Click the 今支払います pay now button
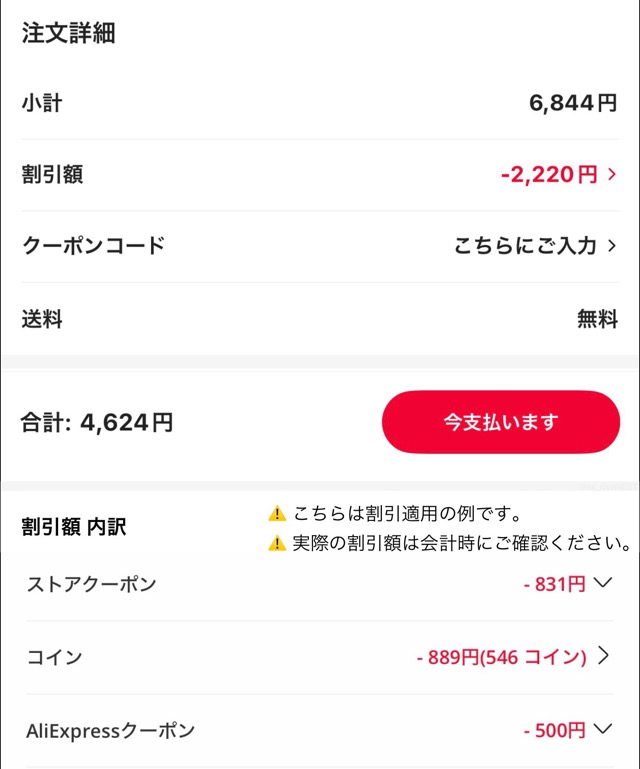This screenshot has width=640, height=769. [x=501, y=422]
